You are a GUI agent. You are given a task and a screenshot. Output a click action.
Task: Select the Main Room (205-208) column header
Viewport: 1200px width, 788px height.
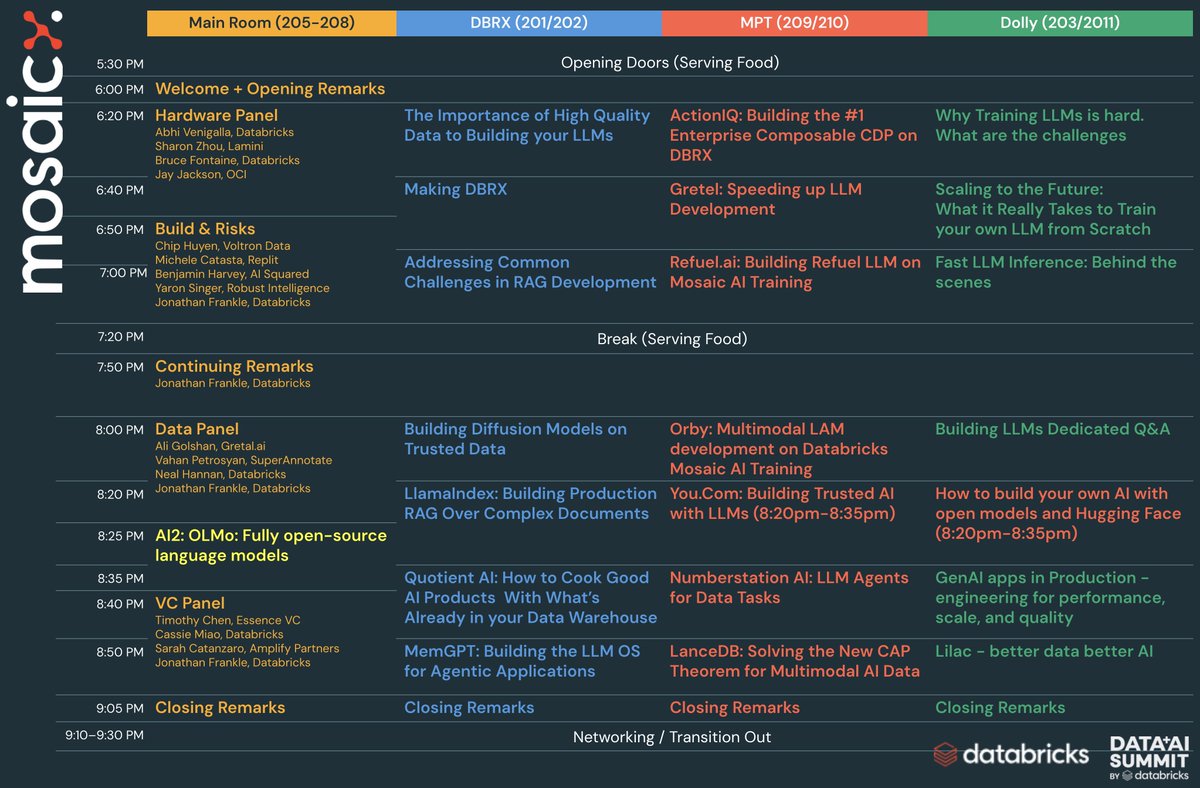[271, 23]
